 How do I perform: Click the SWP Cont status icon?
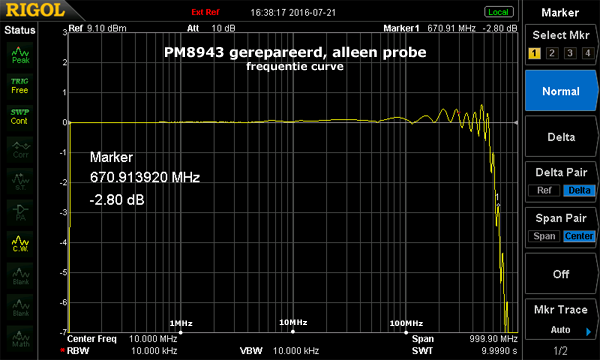pyautogui.click(x=20, y=117)
